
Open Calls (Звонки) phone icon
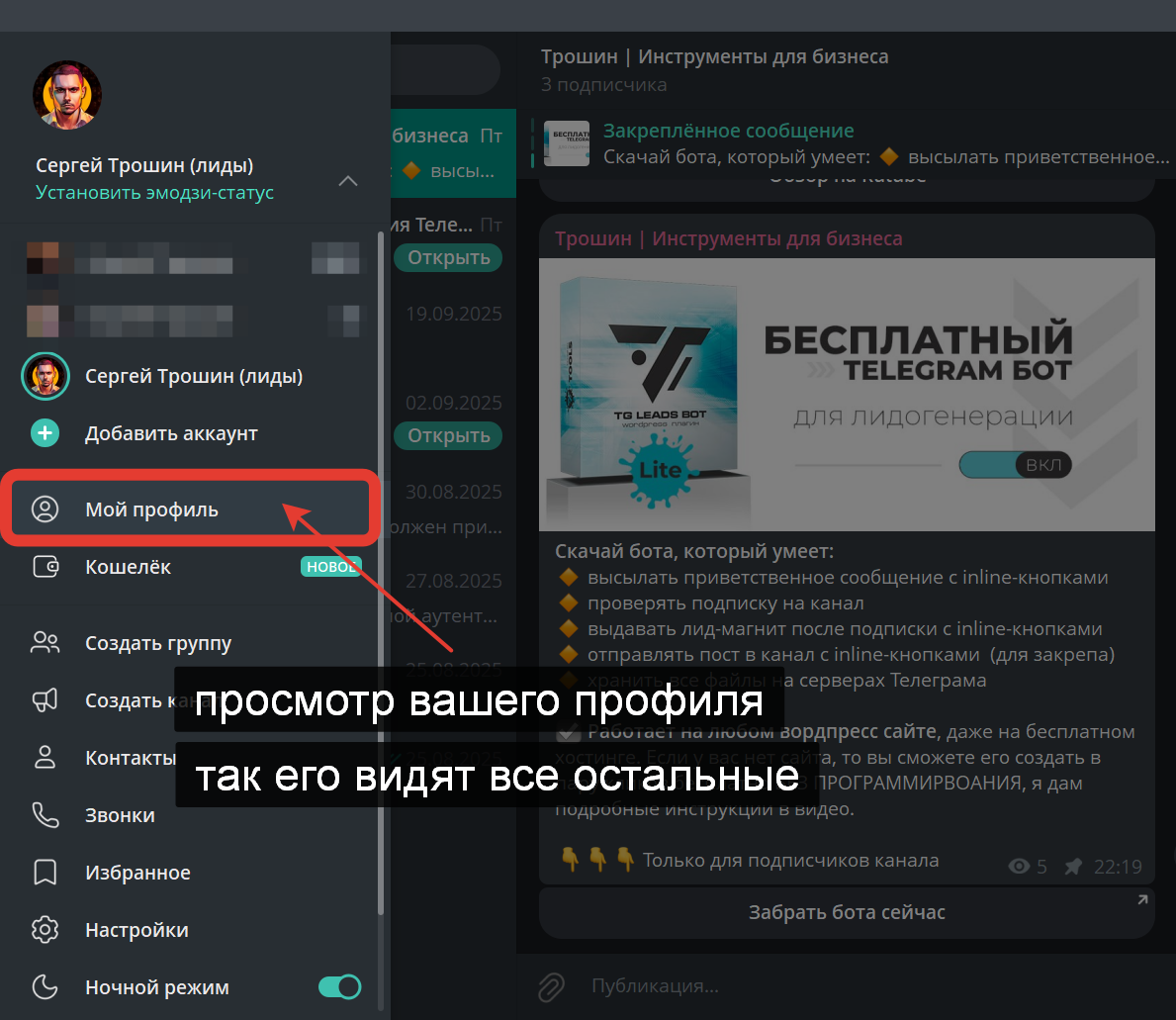[x=45, y=815]
